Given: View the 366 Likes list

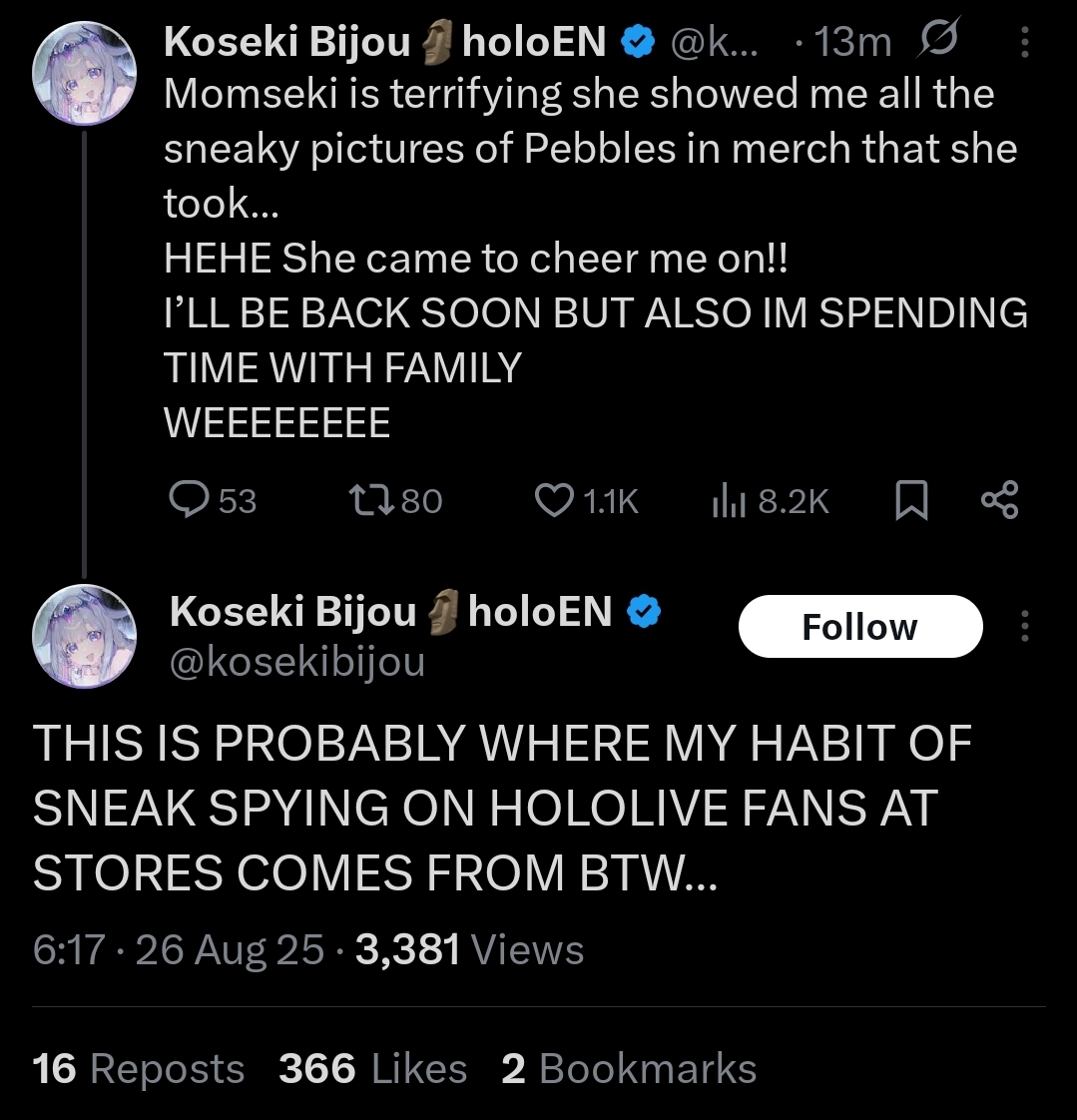Looking at the screenshot, I should click(x=373, y=1068).
